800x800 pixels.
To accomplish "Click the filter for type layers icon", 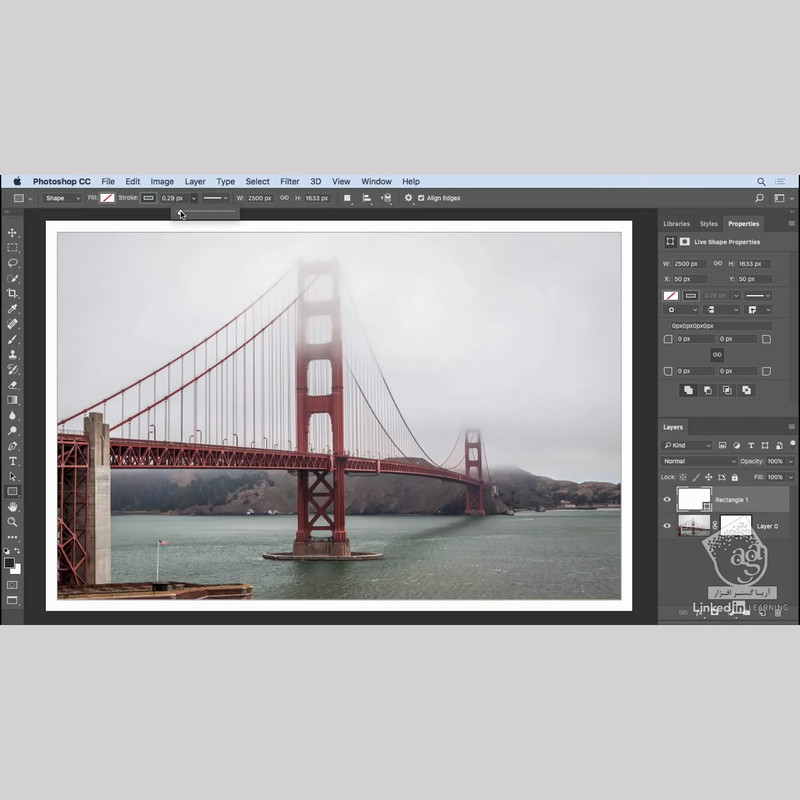I will [750, 445].
